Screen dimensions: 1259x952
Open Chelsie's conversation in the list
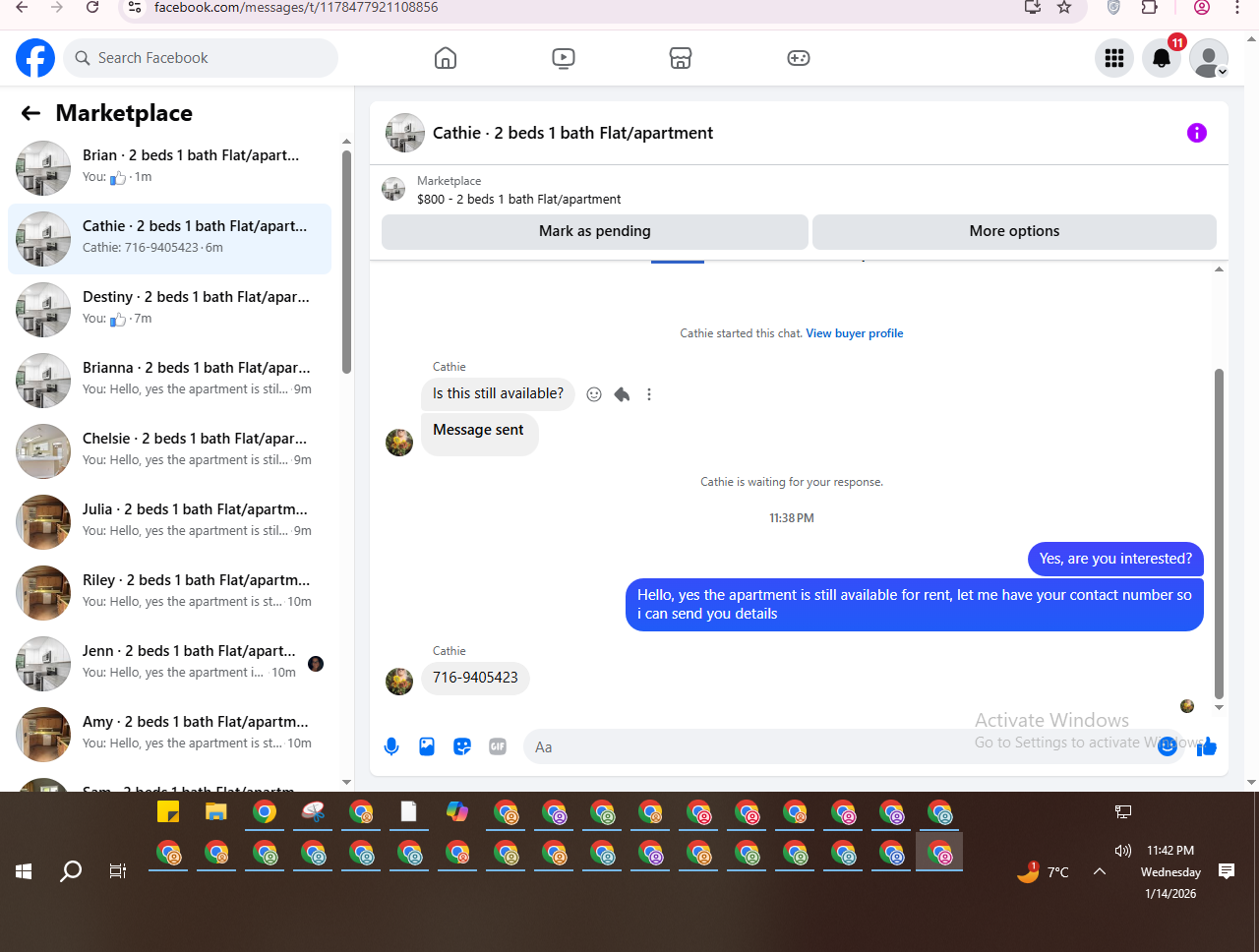[x=169, y=451]
